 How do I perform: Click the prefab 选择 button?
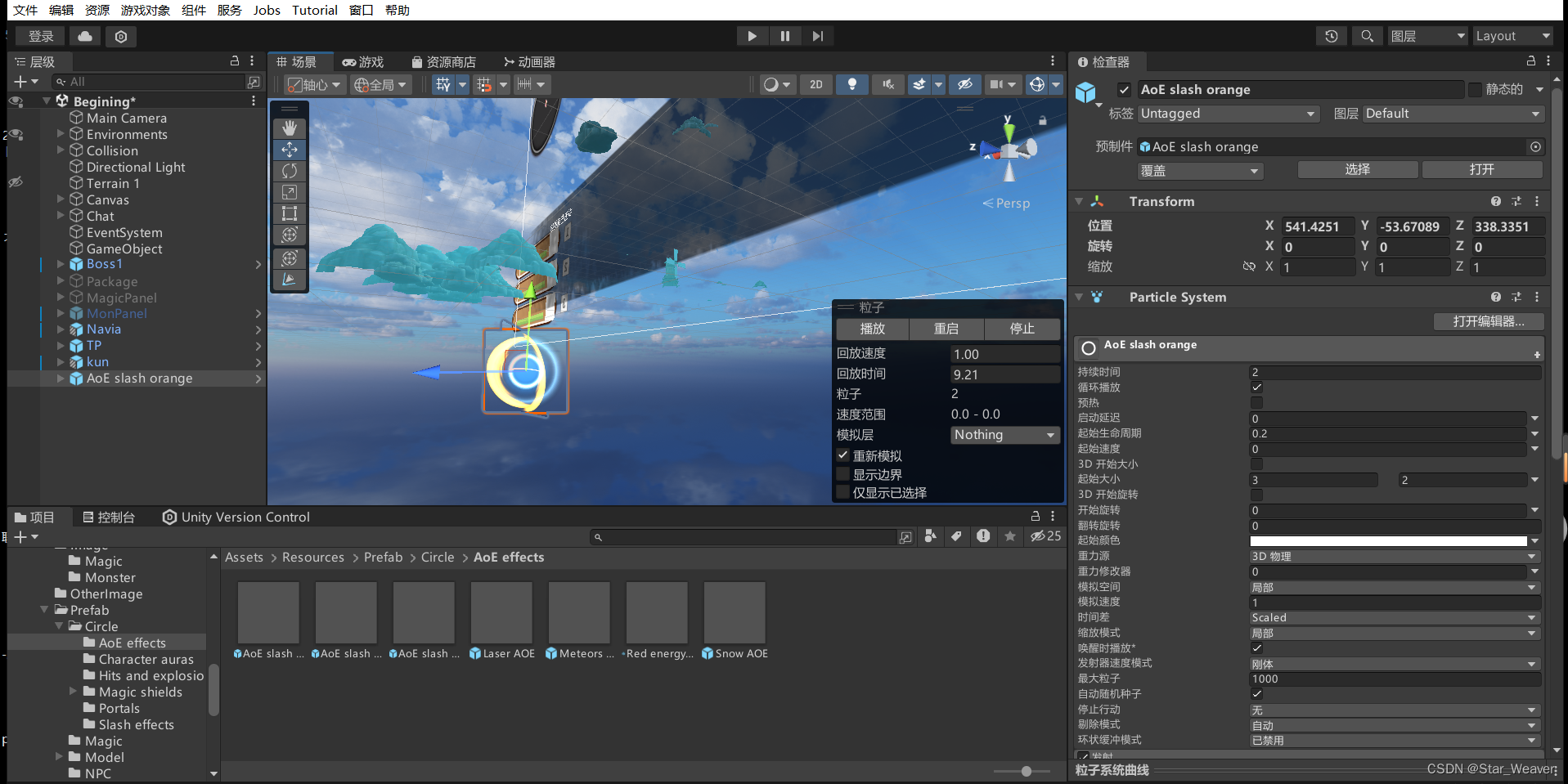pyautogui.click(x=1358, y=169)
